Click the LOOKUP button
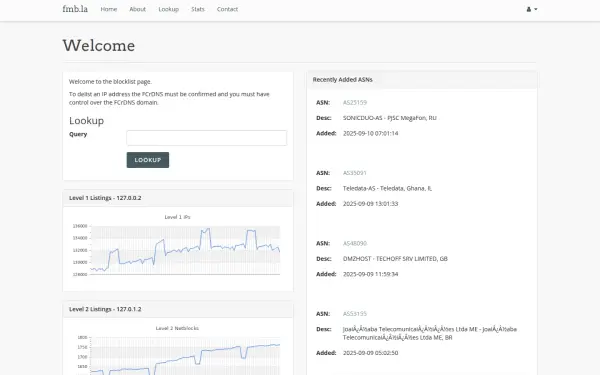The width and height of the screenshot is (600, 375). [148, 160]
